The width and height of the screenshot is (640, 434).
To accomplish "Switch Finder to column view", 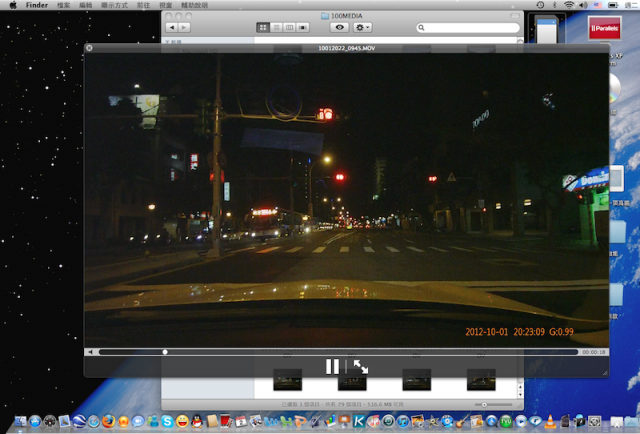I will point(289,27).
